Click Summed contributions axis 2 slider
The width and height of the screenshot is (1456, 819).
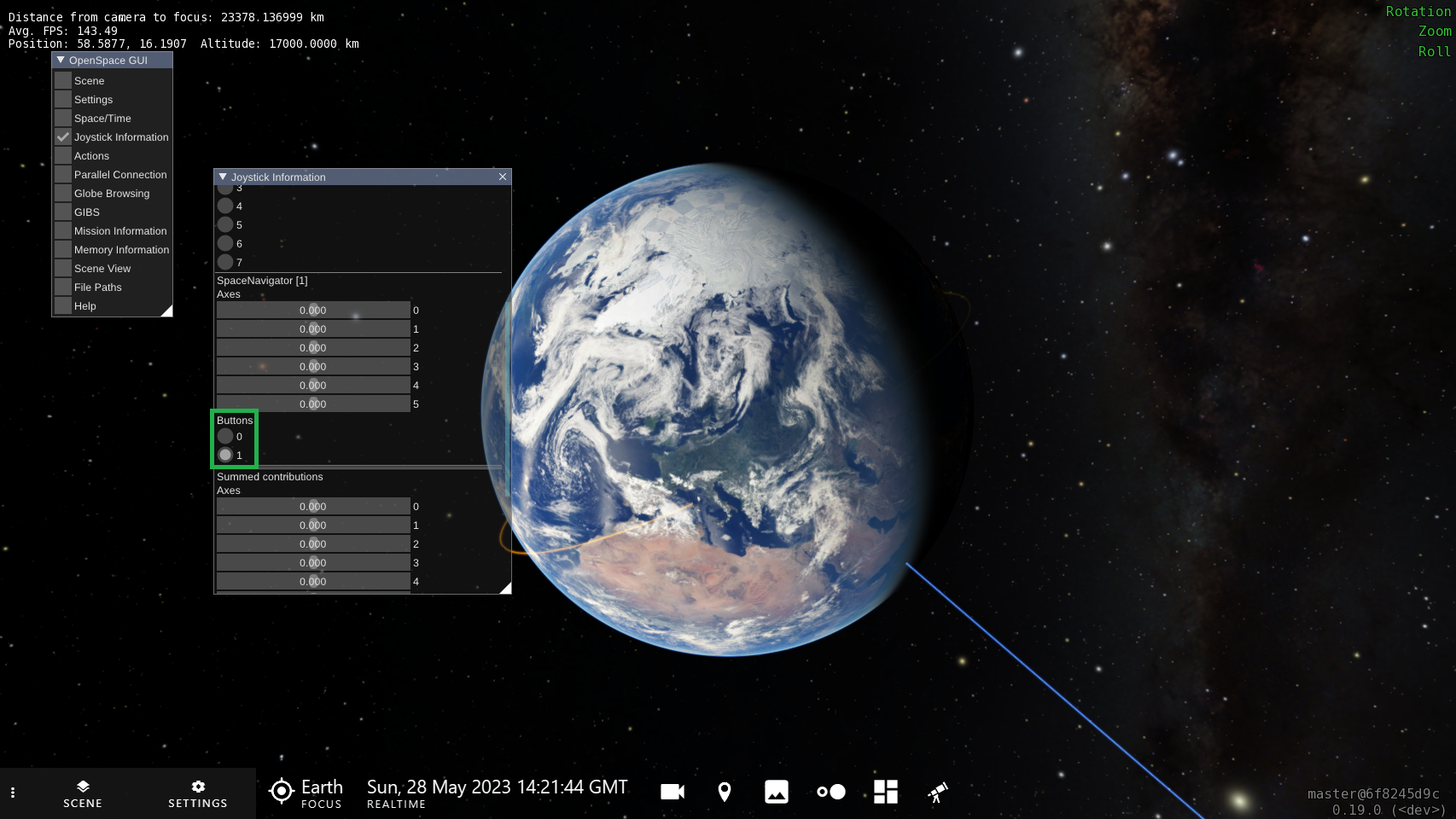(x=313, y=543)
